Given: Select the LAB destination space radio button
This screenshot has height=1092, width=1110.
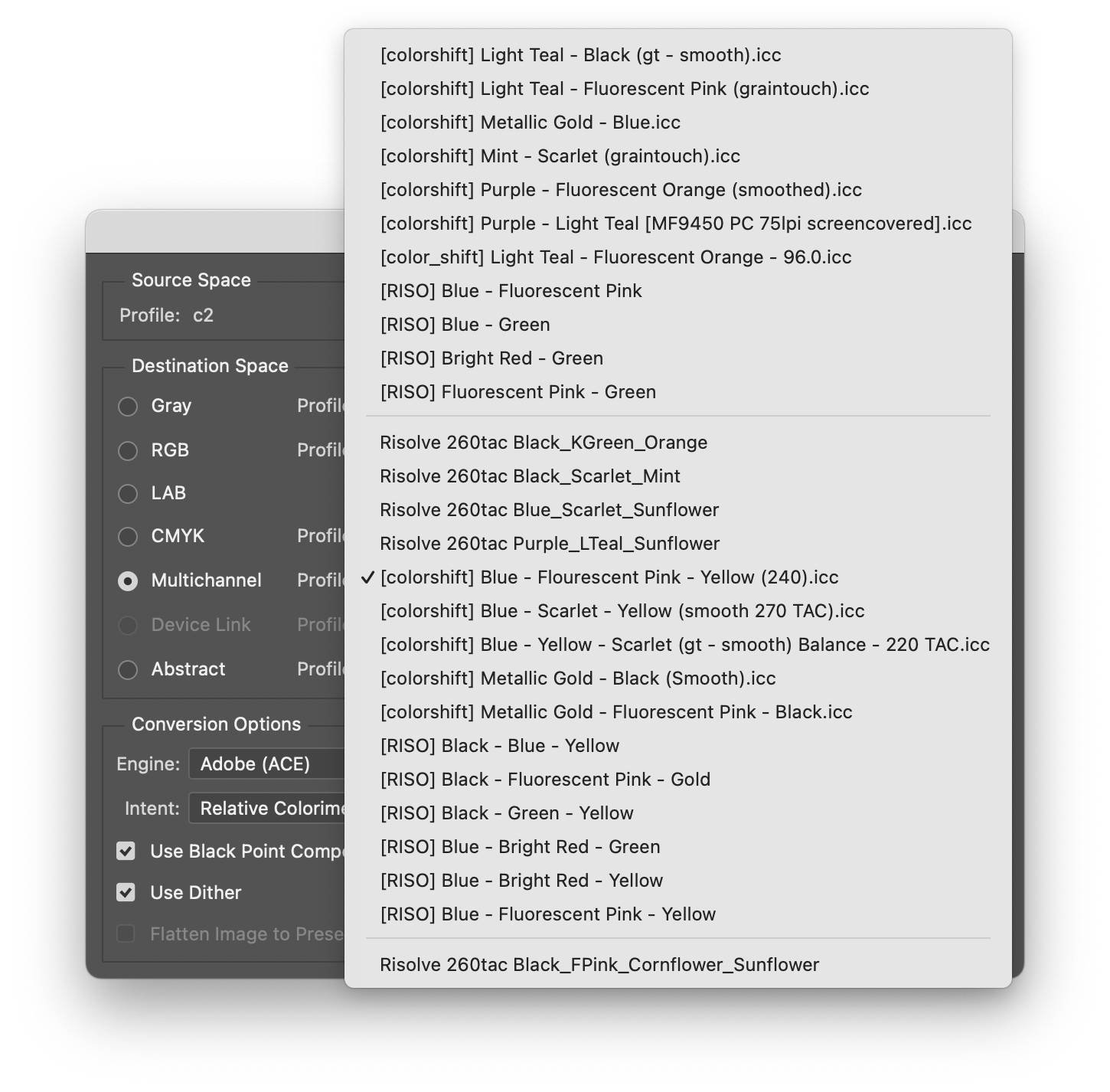Looking at the screenshot, I should (x=128, y=493).
